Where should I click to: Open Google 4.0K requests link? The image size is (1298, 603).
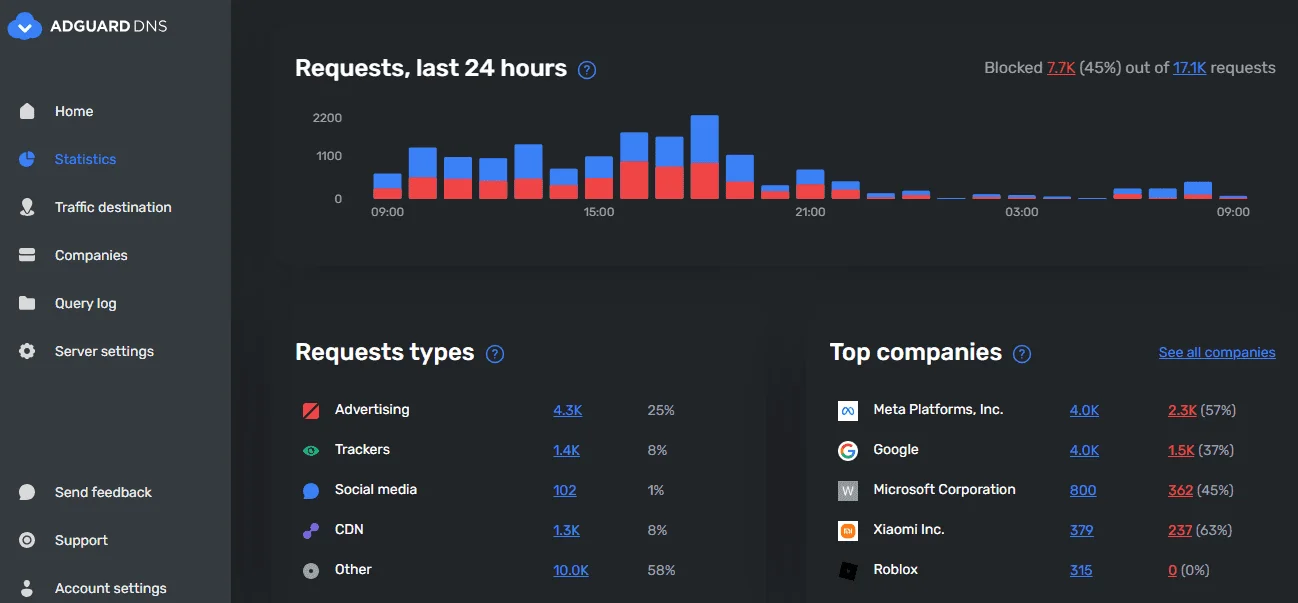pos(1084,450)
